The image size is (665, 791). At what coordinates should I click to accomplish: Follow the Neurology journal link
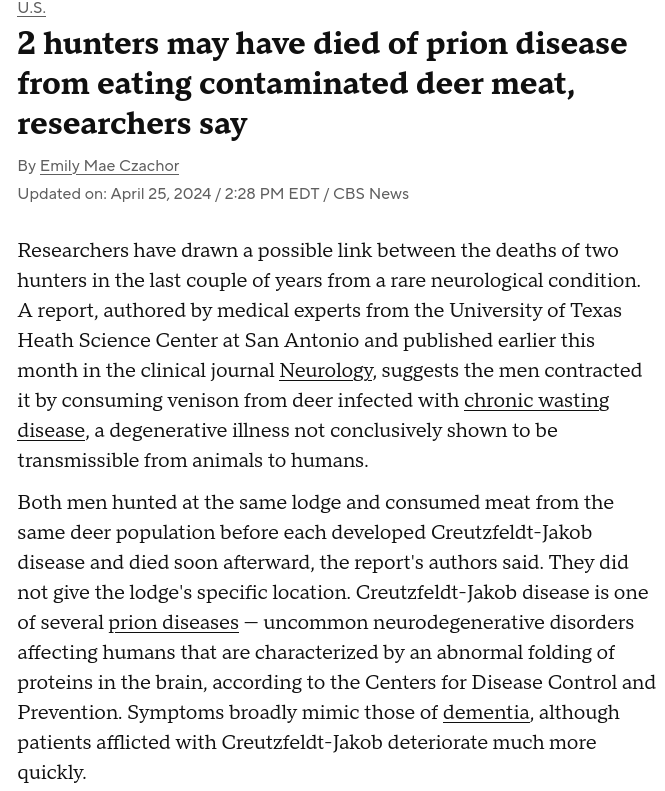pyautogui.click(x=326, y=371)
